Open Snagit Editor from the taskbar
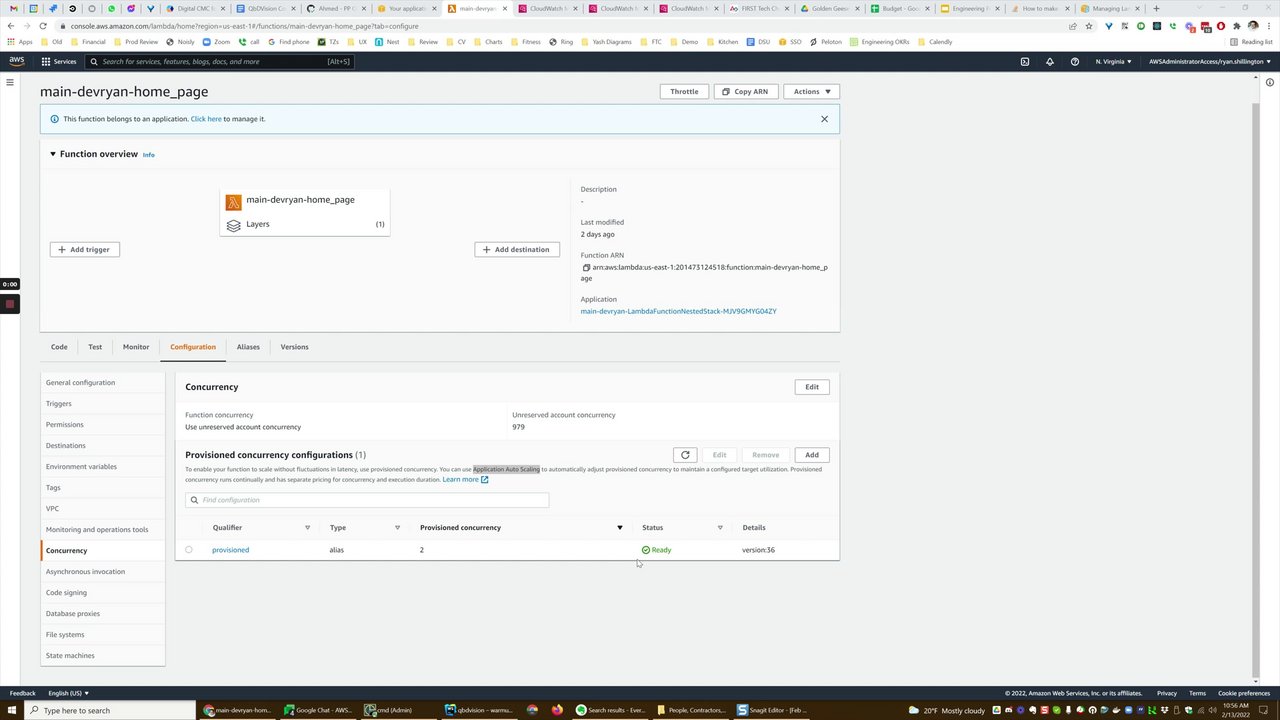This screenshot has height=720, width=1280. click(773, 710)
